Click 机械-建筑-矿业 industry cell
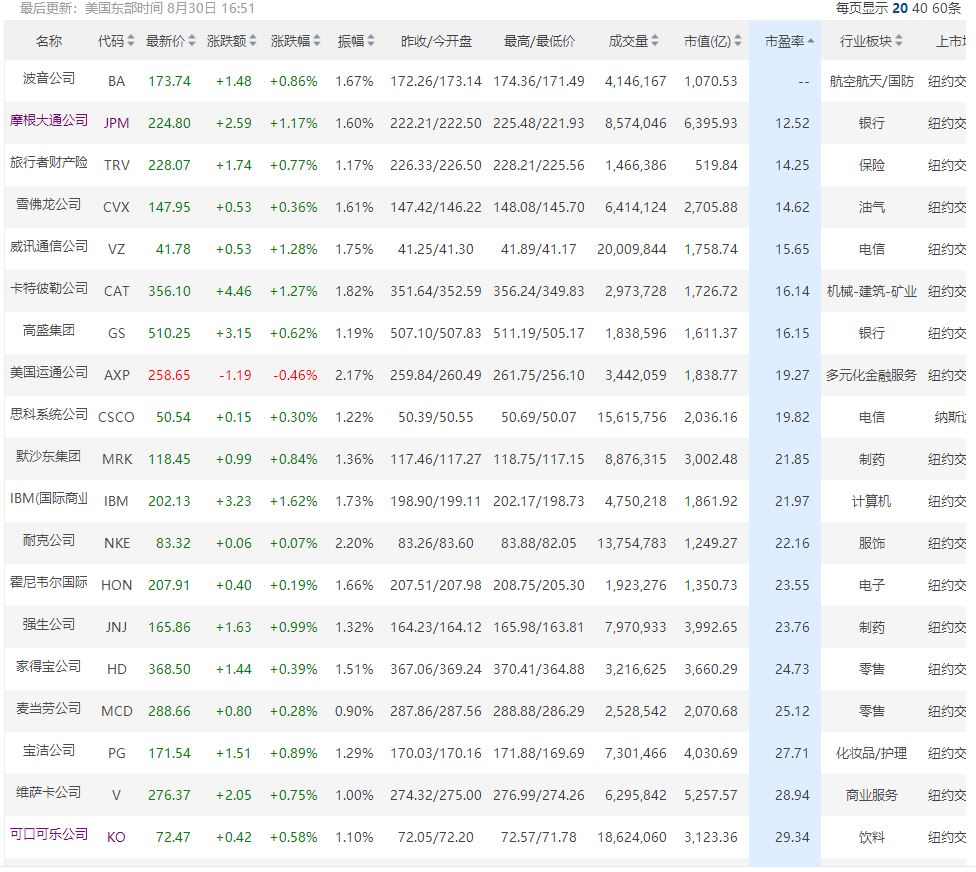Screen dimensions: 976x872 871,291
